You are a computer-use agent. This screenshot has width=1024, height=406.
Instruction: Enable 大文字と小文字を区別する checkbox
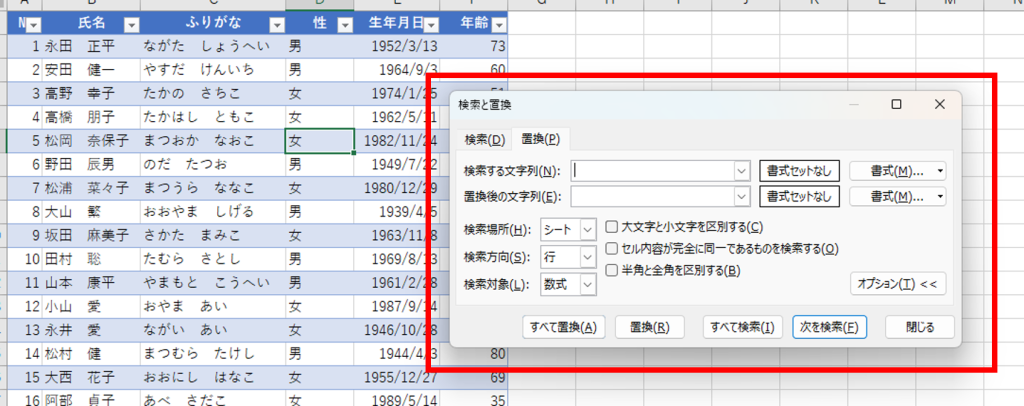[612, 228]
